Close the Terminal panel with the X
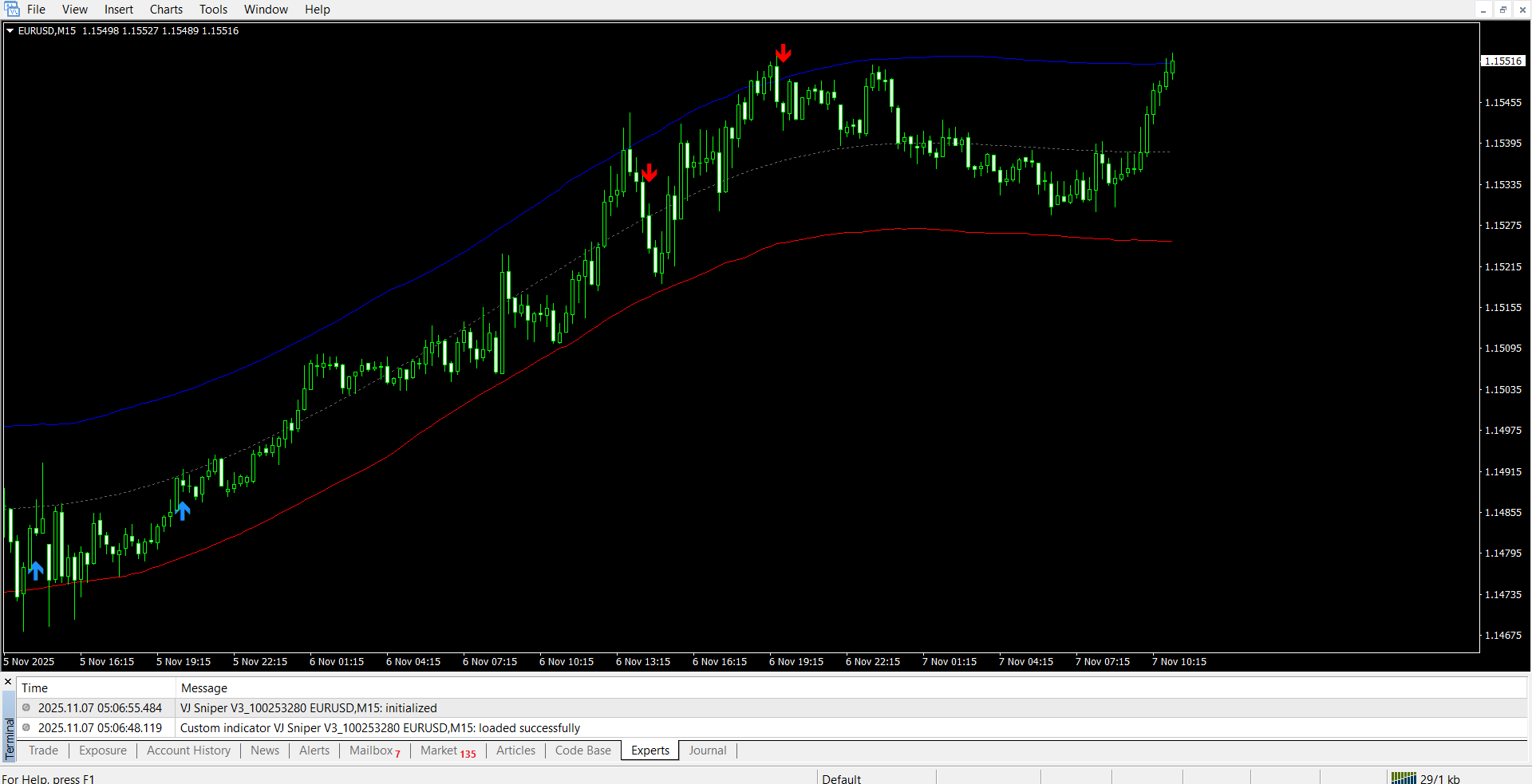Screen dimensions: 1532x784 pos(8,682)
